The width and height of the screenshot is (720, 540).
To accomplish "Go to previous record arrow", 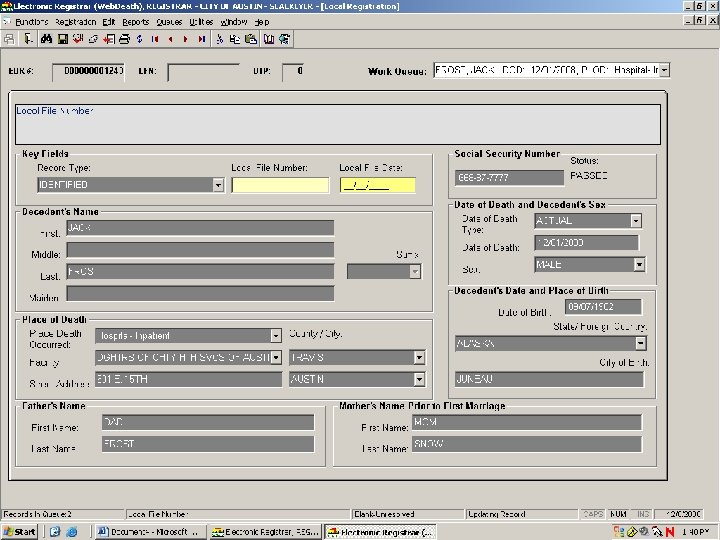I will (170, 39).
